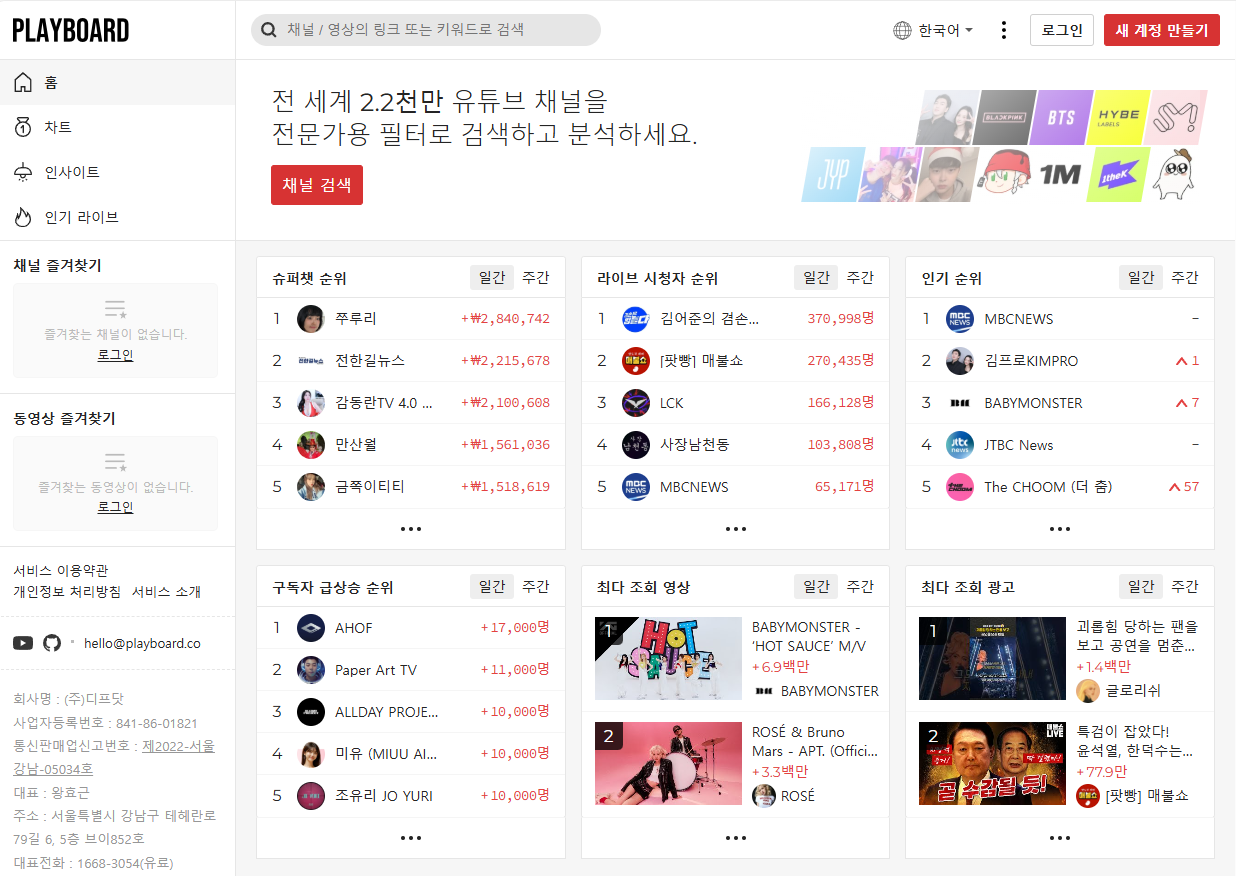This screenshot has height=876, width=1236.
Task: Open 개인정보 처리방침 link
Action: point(67,591)
